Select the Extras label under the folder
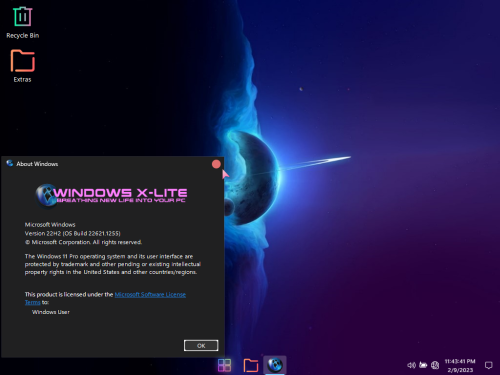Screen dimensions: 500x375 click(22, 80)
